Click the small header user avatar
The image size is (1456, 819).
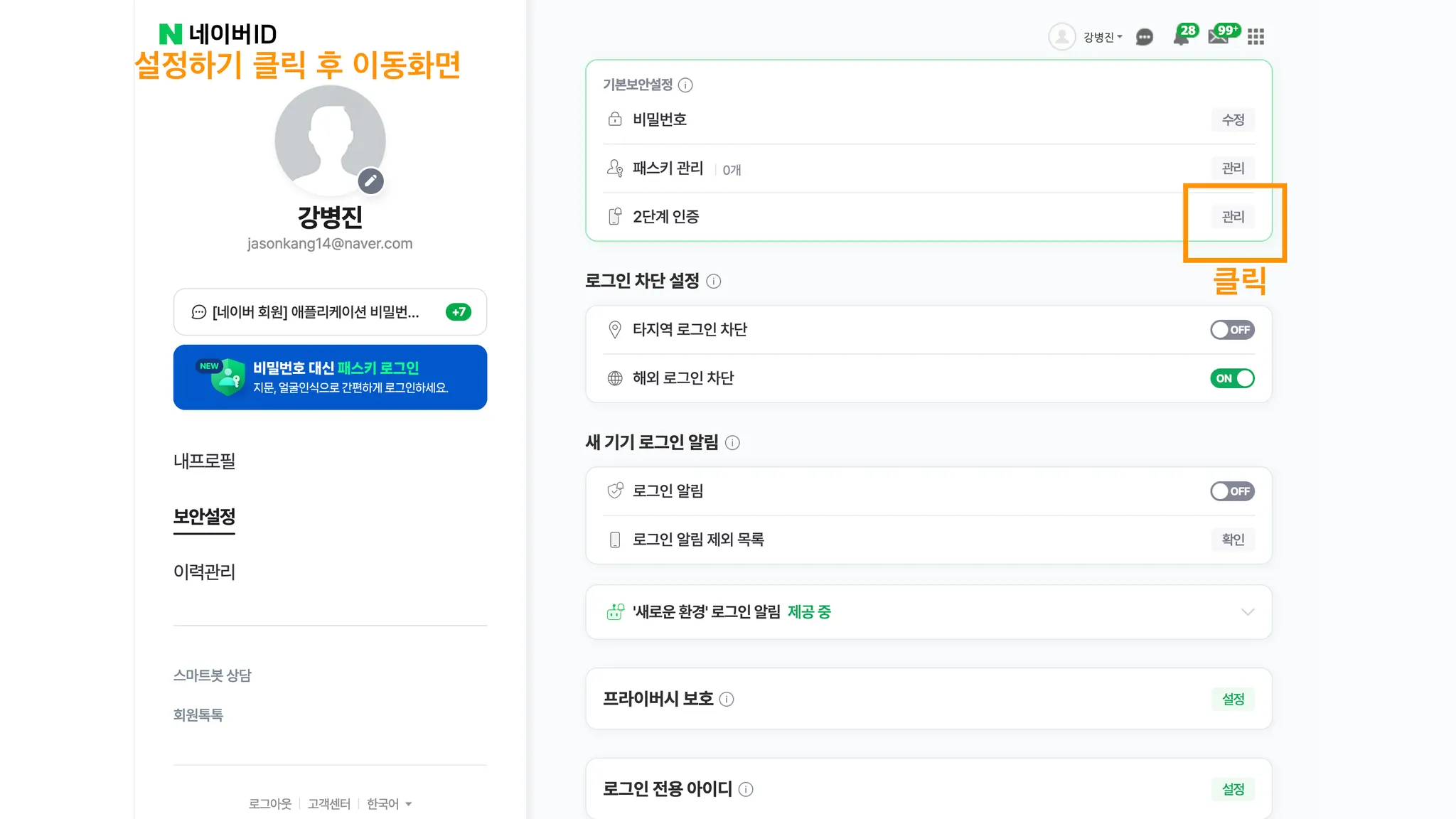(x=1062, y=37)
